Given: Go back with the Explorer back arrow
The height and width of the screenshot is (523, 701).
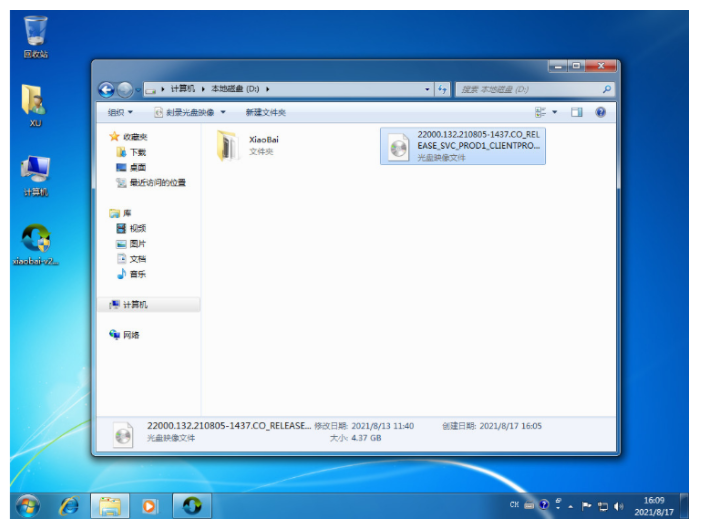Looking at the screenshot, I should tap(106, 90).
